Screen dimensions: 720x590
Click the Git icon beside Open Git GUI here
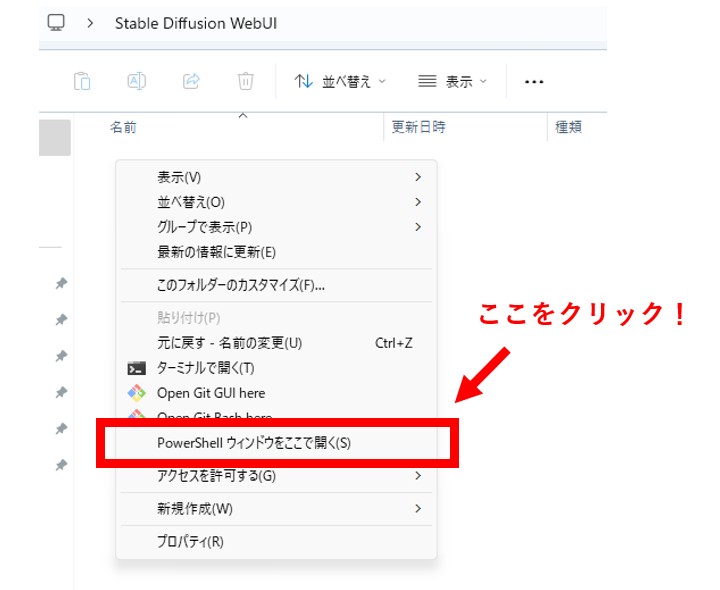click(136, 393)
